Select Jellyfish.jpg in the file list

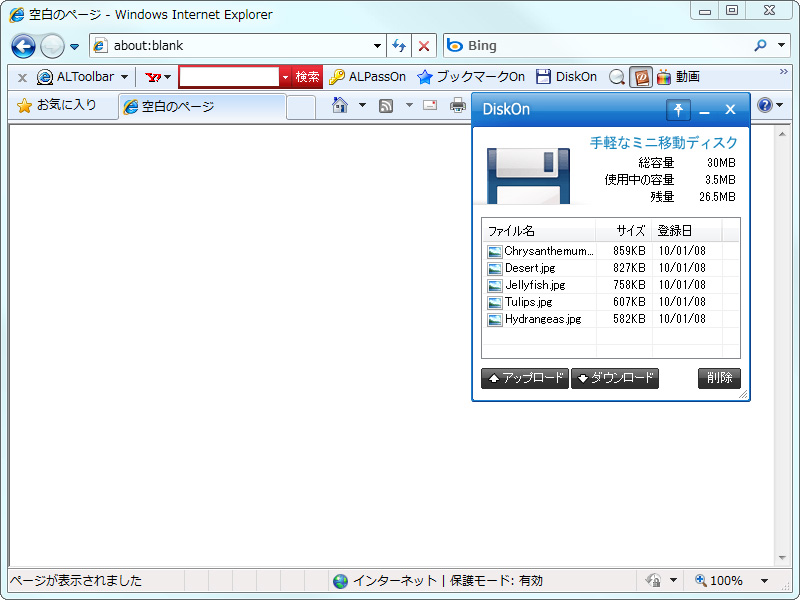(x=611, y=285)
